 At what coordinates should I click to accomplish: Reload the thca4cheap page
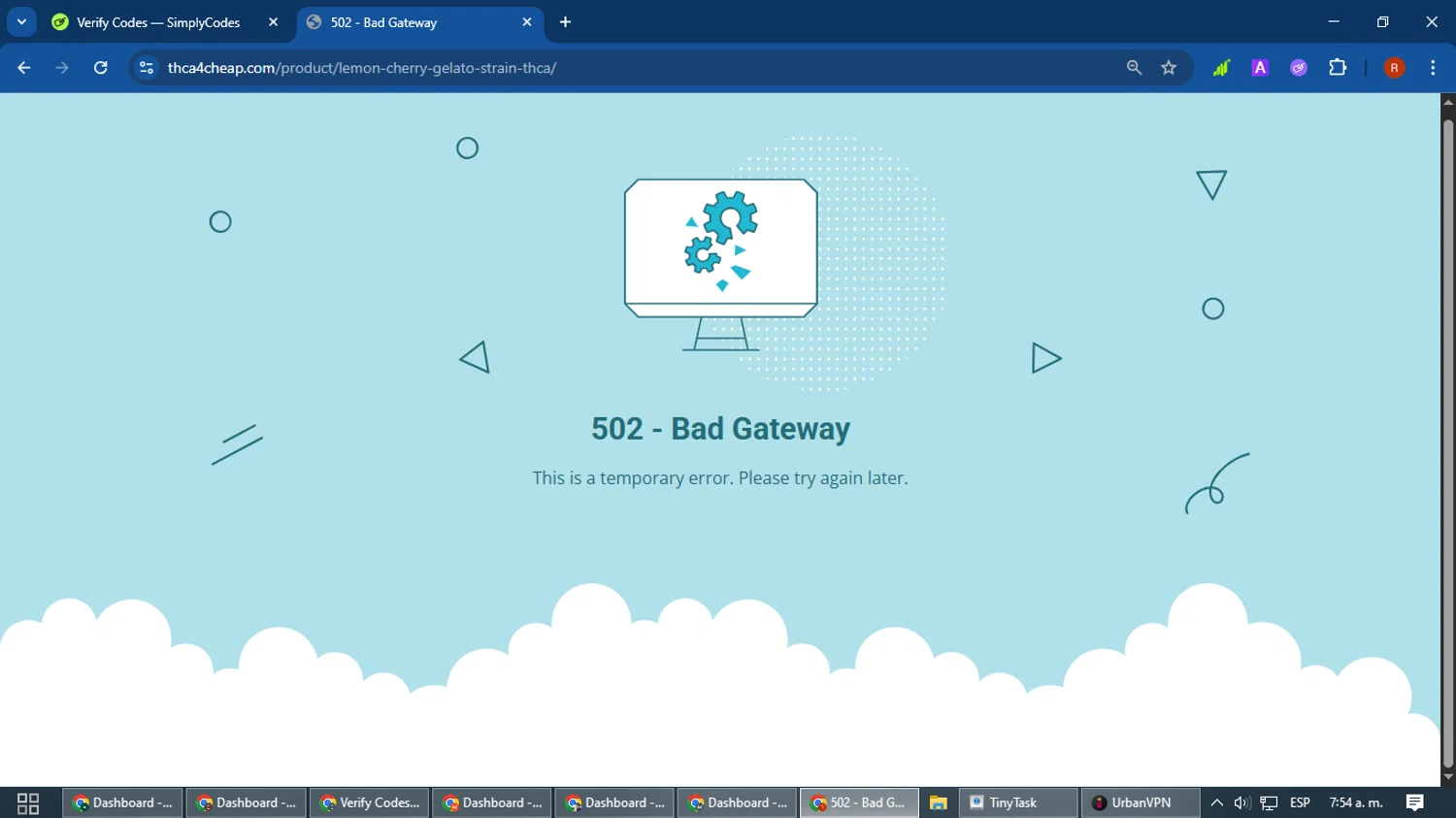click(x=100, y=68)
